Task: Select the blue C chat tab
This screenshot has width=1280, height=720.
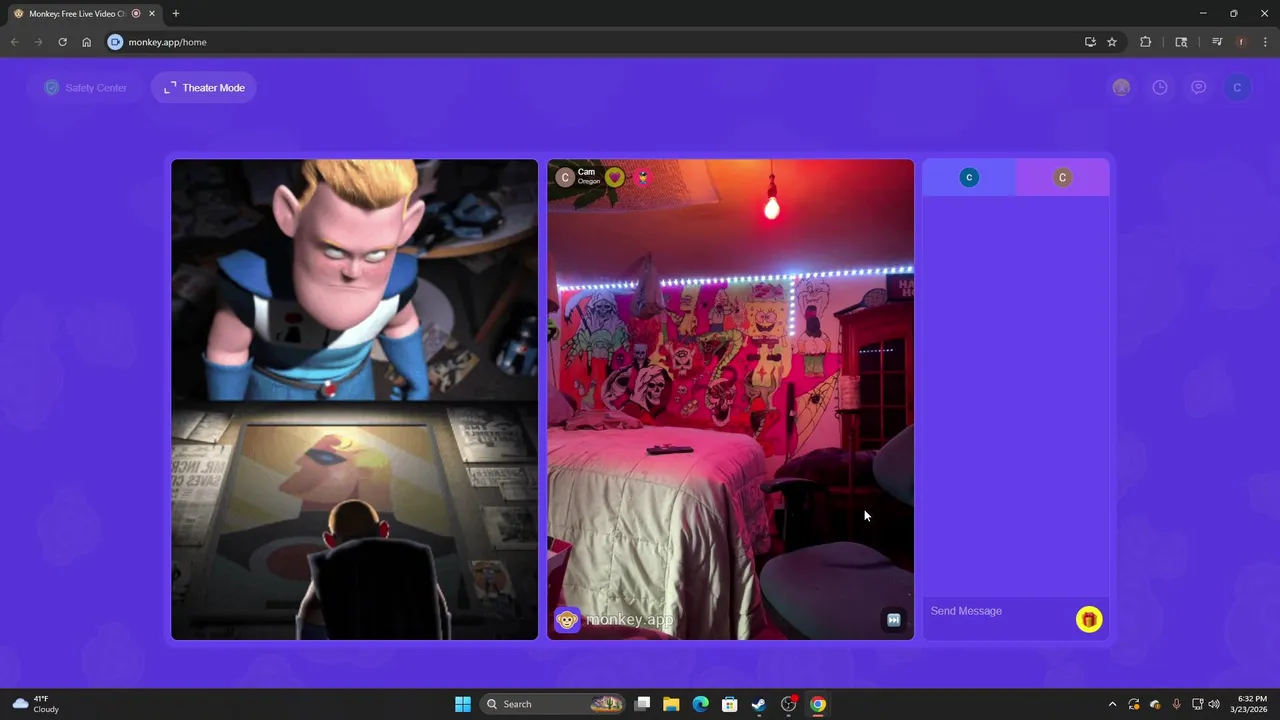Action: 969,177
